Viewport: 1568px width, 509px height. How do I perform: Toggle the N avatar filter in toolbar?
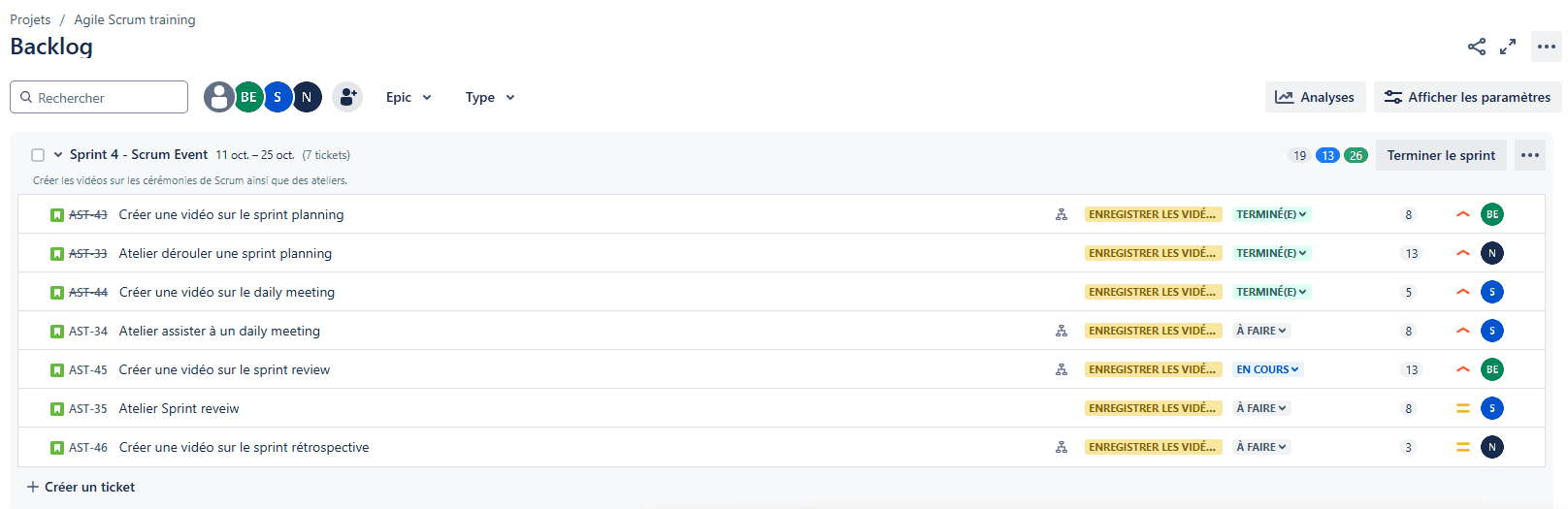pos(307,97)
